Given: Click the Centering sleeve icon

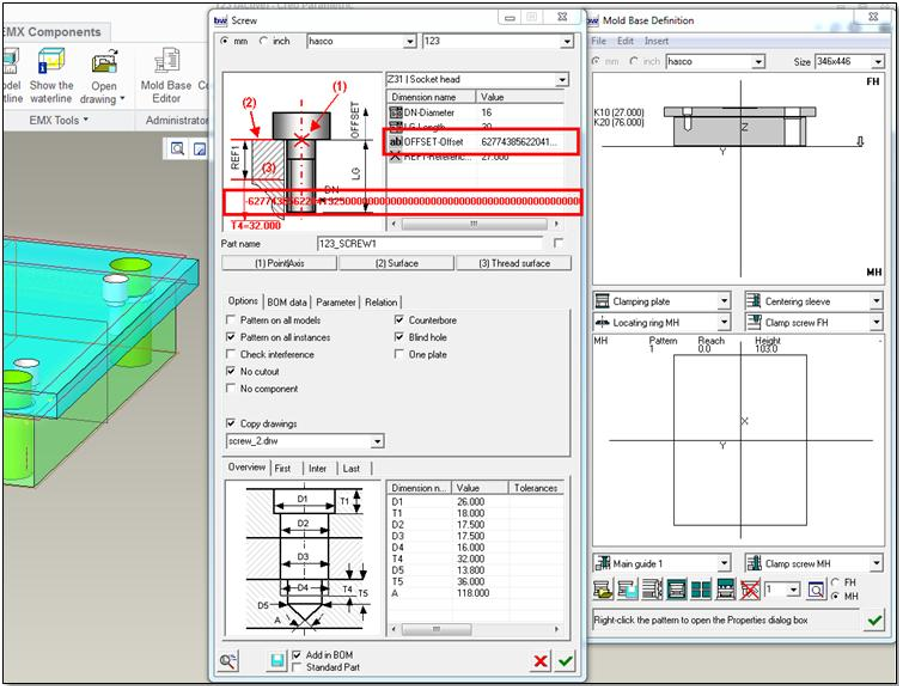Looking at the screenshot, I should [x=753, y=301].
